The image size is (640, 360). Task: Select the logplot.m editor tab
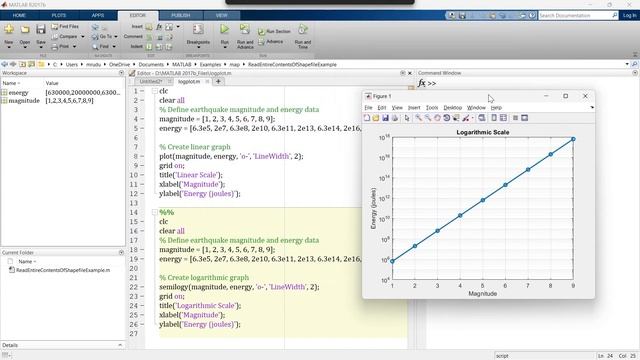click(x=189, y=82)
